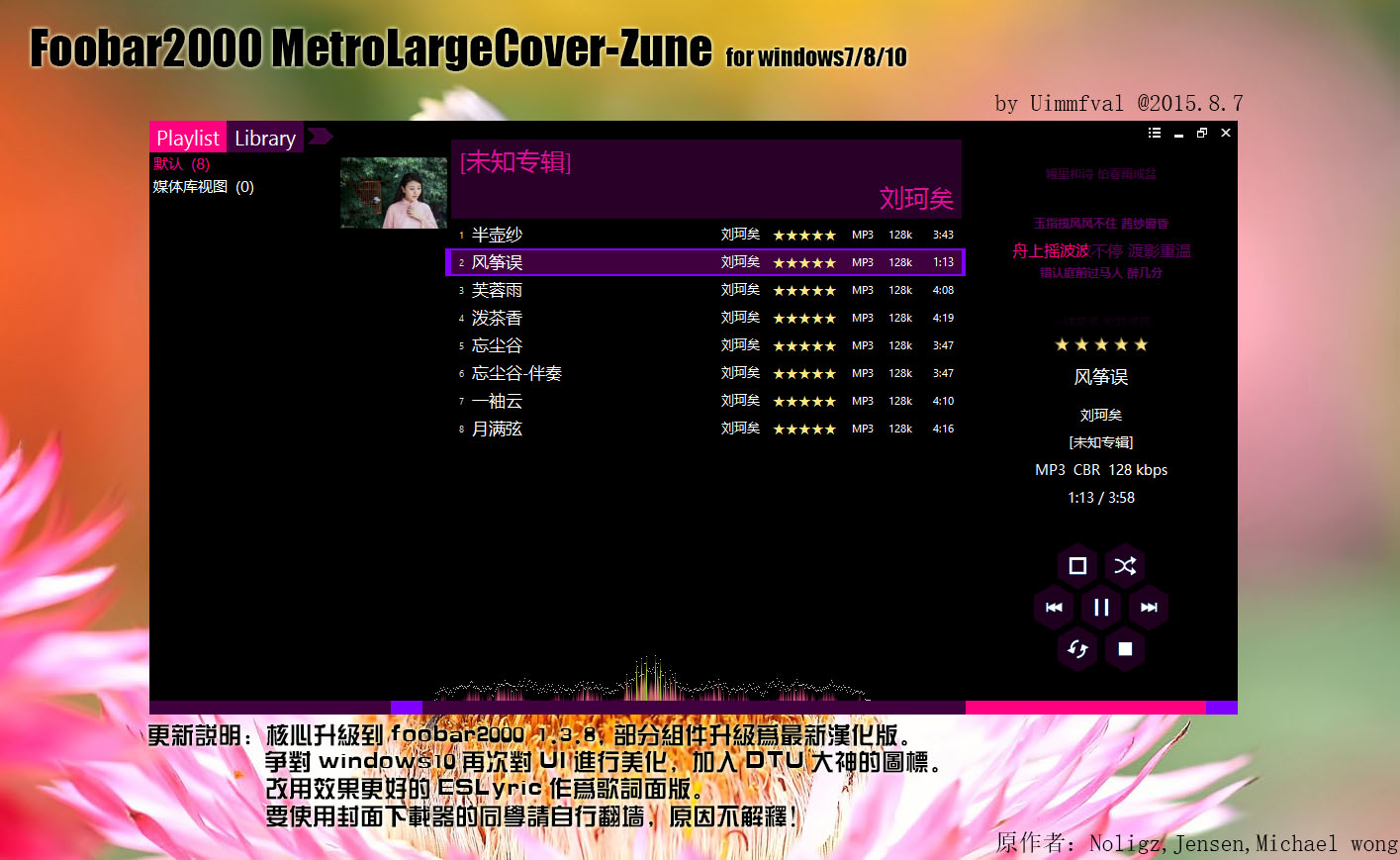Switch to the Playlist tab

(188, 138)
